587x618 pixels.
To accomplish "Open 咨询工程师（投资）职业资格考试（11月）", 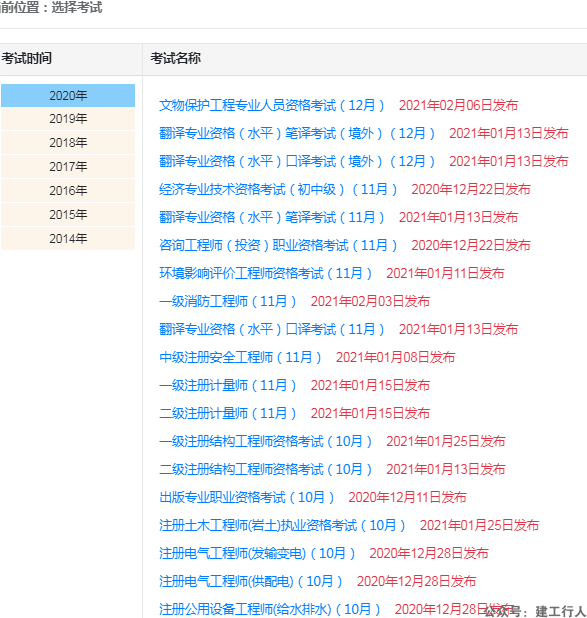I will (x=278, y=245).
